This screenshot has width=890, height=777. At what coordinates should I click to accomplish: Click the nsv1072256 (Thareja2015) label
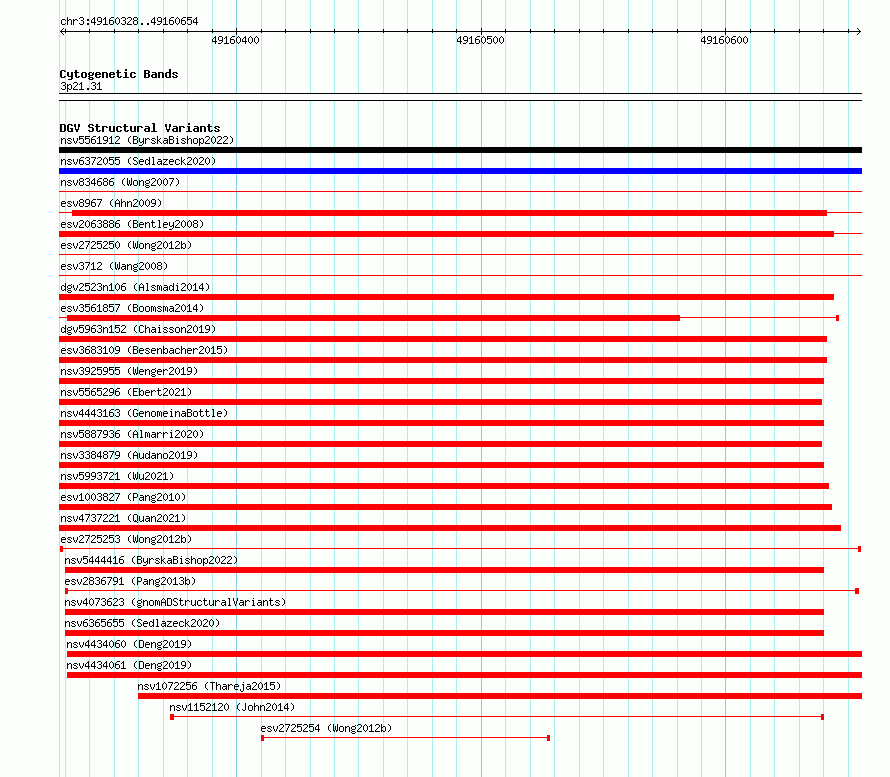pos(209,686)
